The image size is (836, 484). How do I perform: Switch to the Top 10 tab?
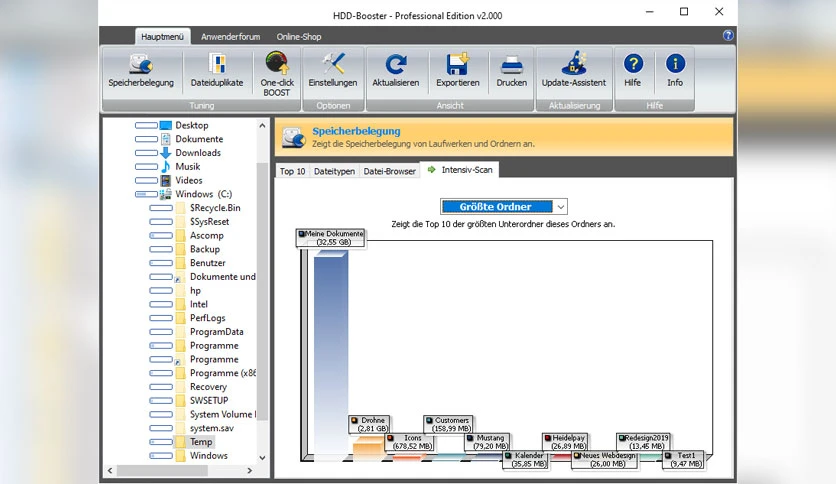(292, 171)
